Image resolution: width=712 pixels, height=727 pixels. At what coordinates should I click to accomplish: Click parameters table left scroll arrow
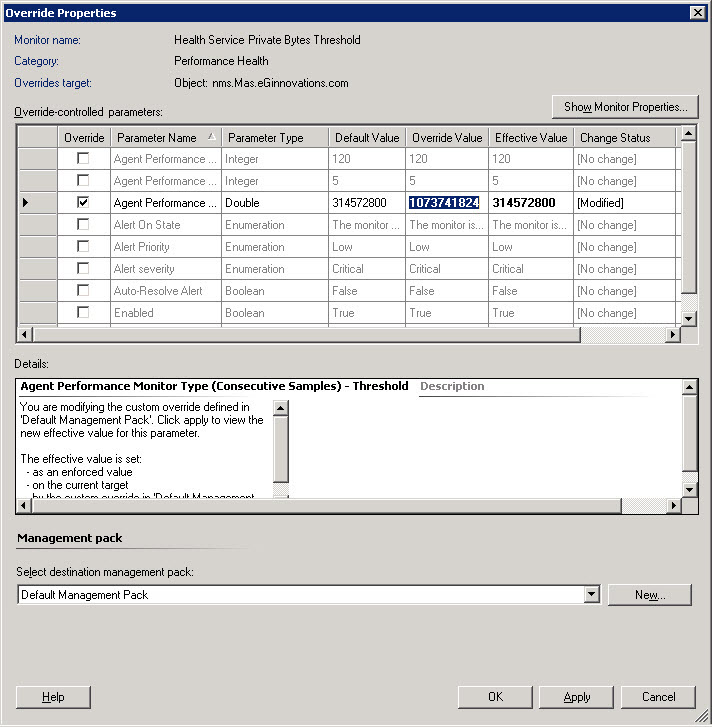pyautogui.click(x=25, y=334)
